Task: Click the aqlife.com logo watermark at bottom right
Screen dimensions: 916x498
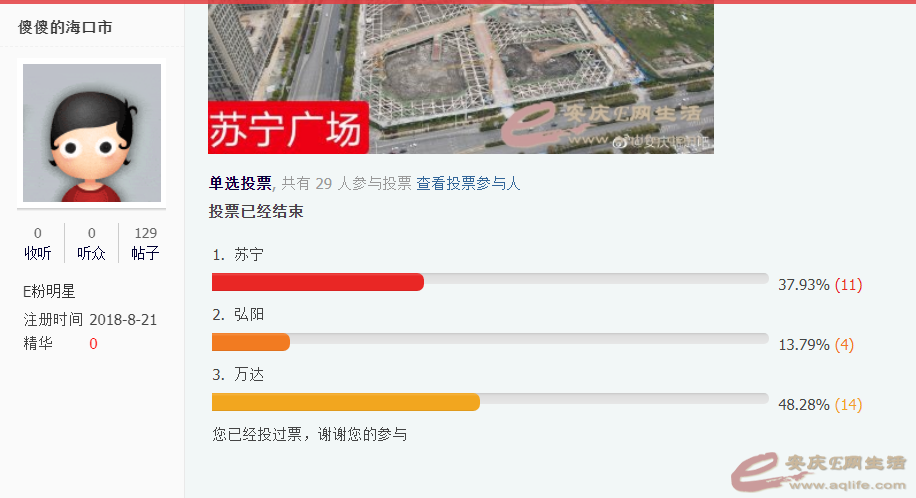Action: [818, 470]
